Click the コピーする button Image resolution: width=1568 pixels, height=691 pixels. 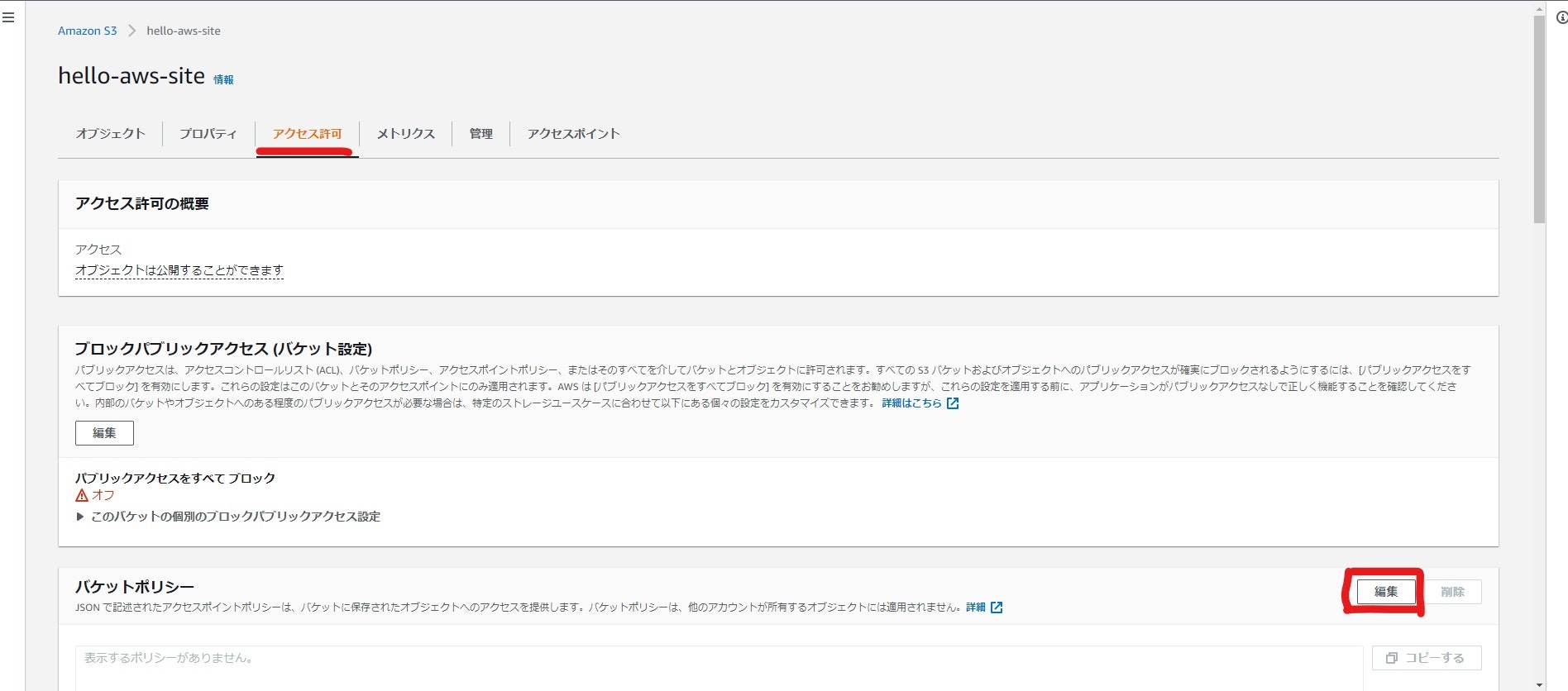click(x=1427, y=658)
